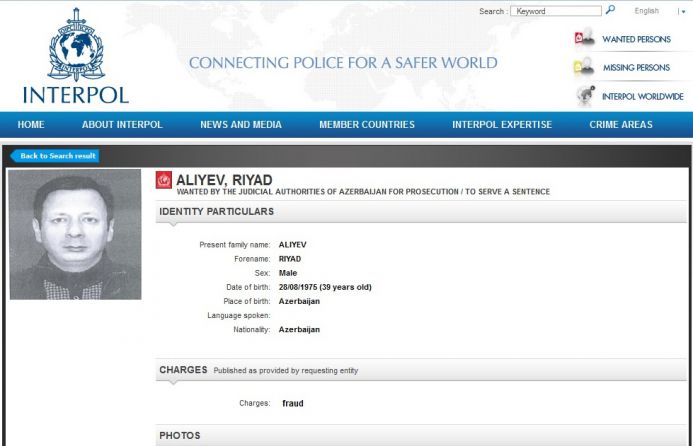This screenshot has height=446, width=693.
Task: Select Member Countries in navigation bar
Action: pos(367,125)
